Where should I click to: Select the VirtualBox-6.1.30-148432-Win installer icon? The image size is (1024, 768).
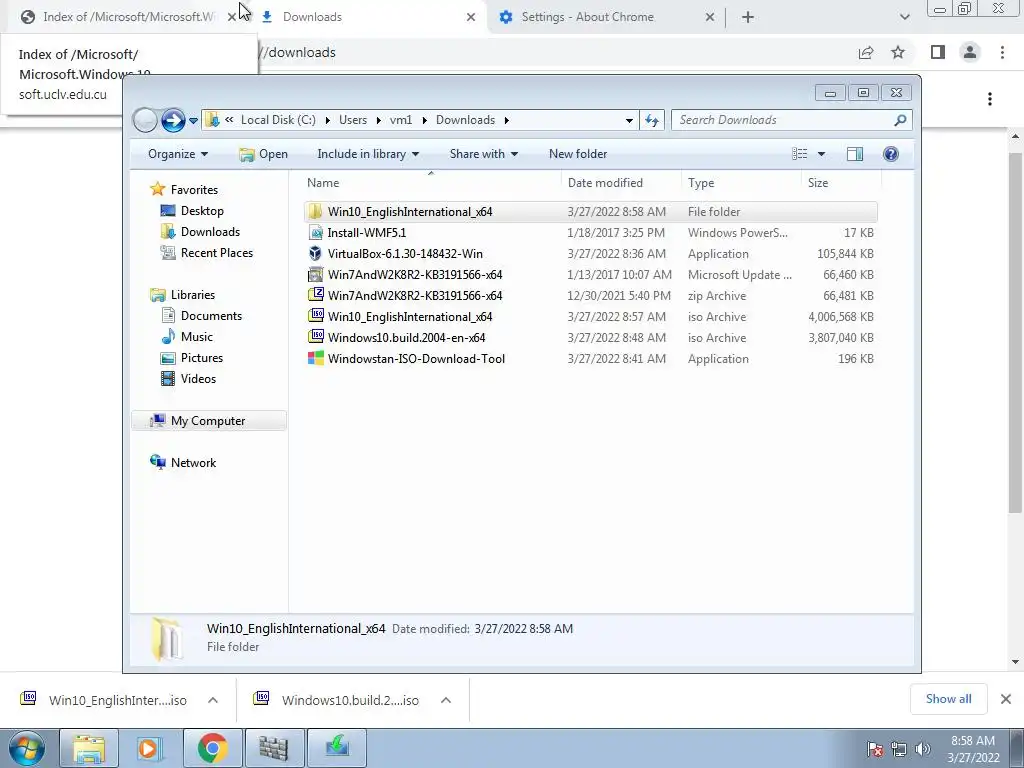tap(315, 253)
